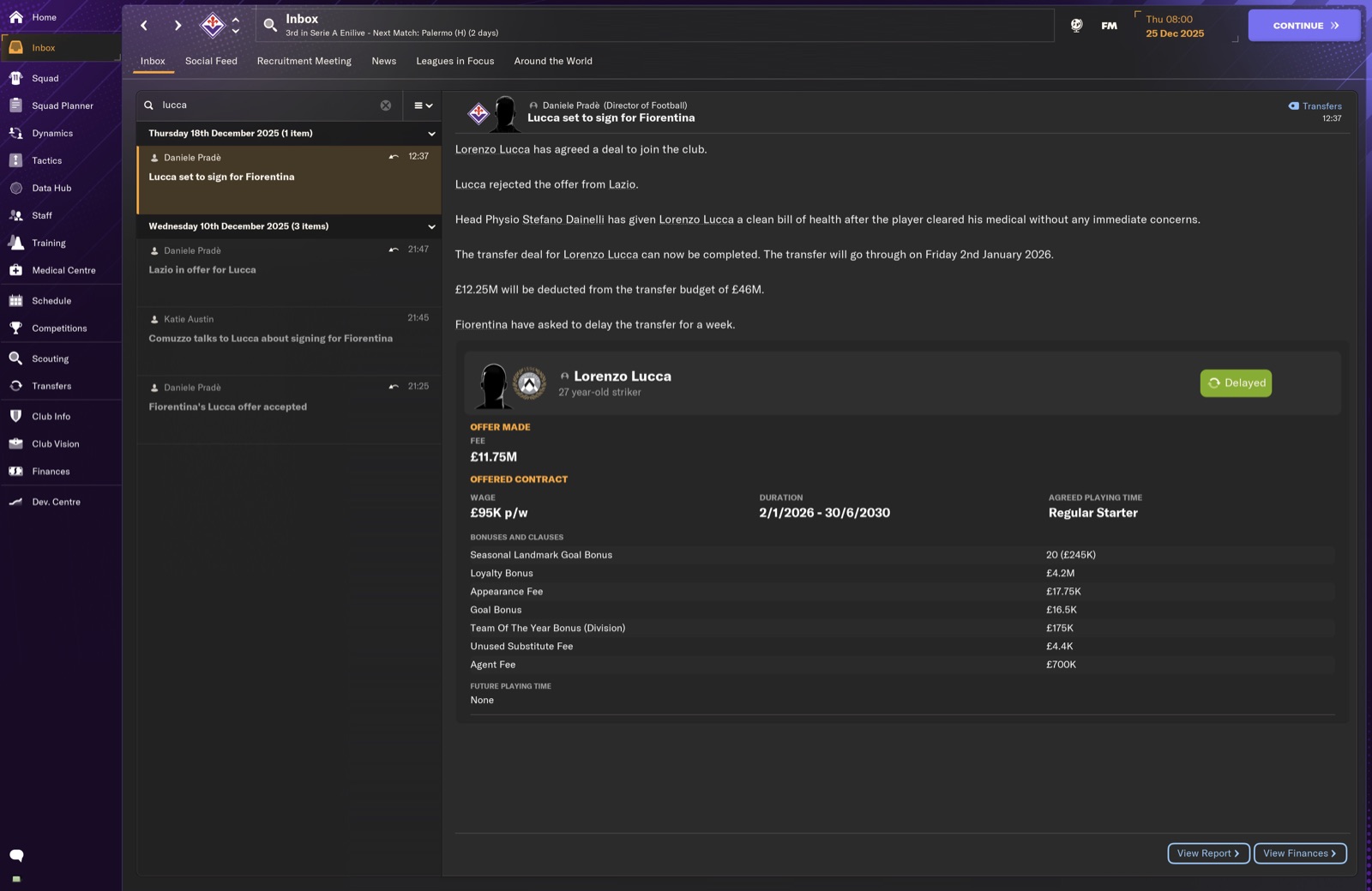
Task: Click the Seasonal Landmark Goal Bonus row
Action: [x=901, y=556]
